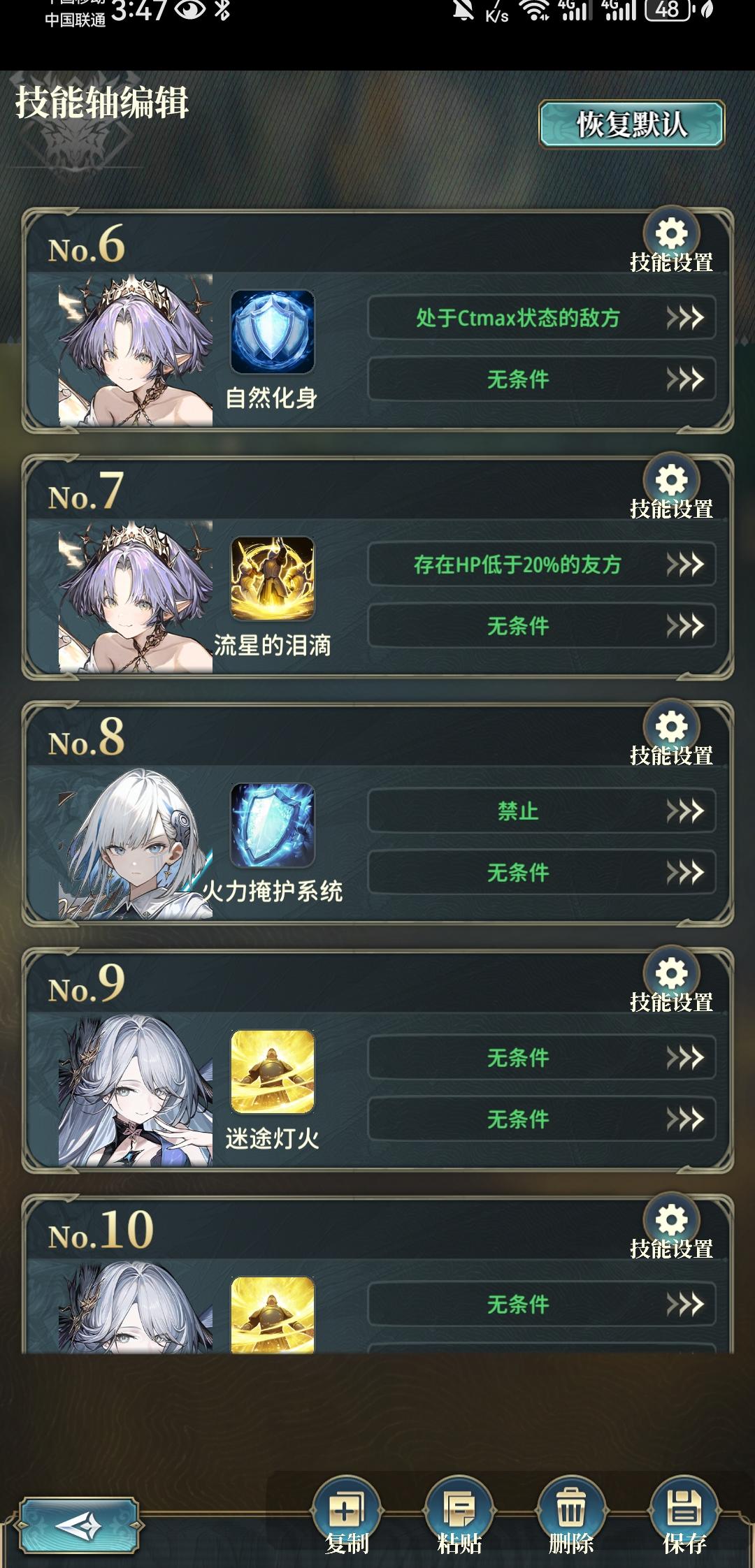Click the 恢复默认 restore default button
The image size is (755, 1568).
click(x=632, y=124)
